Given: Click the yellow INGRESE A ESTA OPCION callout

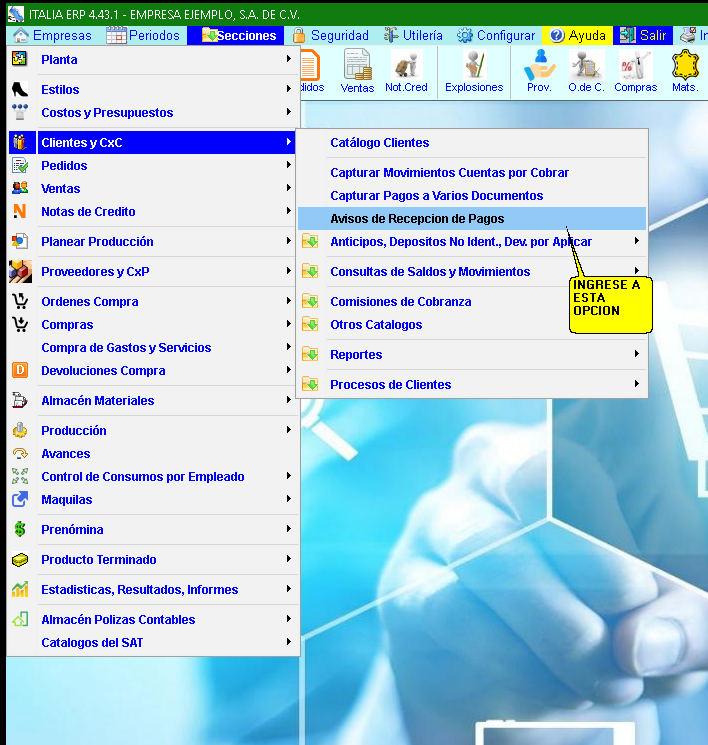Looking at the screenshot, I should tap(611, 303).
